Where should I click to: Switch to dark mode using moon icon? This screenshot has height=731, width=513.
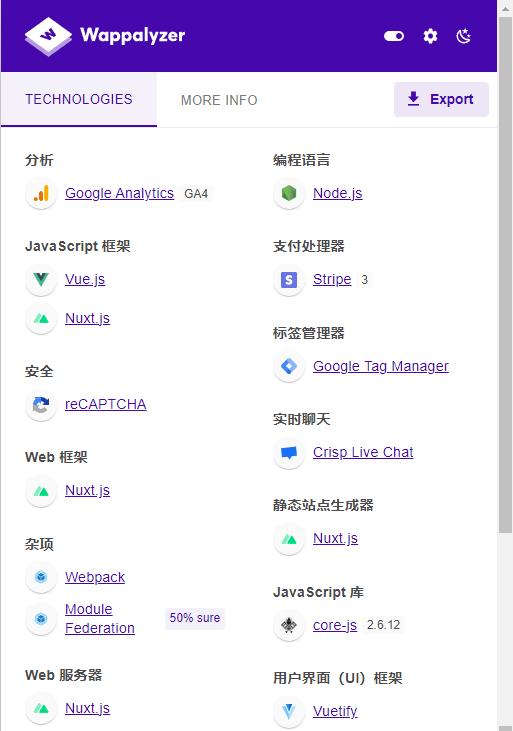coord(464,36)
